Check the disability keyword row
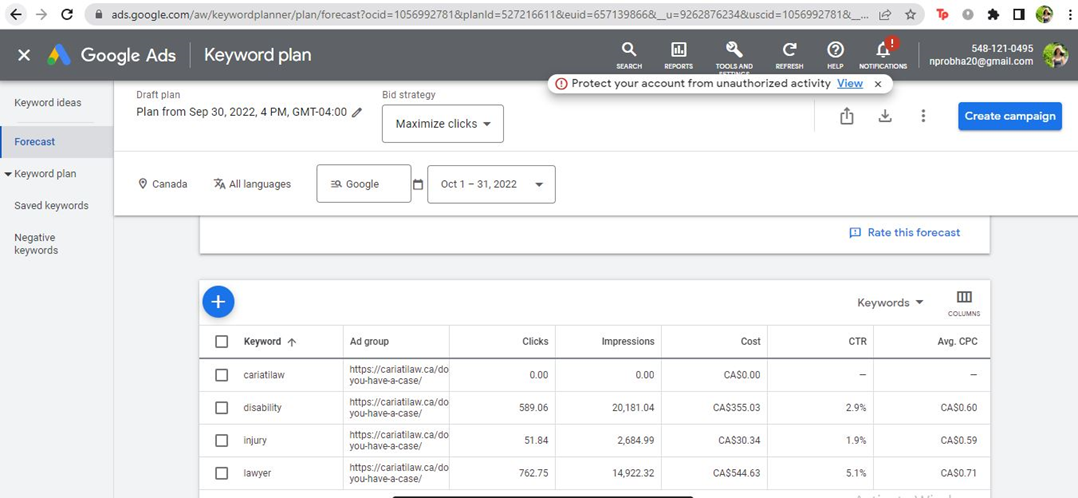This screenshot has width=1078, height=498. point(221,408)
